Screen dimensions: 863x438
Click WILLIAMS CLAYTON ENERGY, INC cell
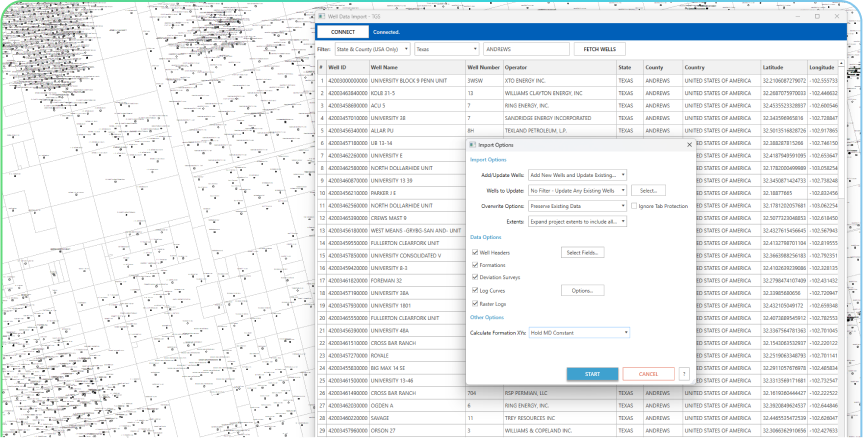point(559,93)
